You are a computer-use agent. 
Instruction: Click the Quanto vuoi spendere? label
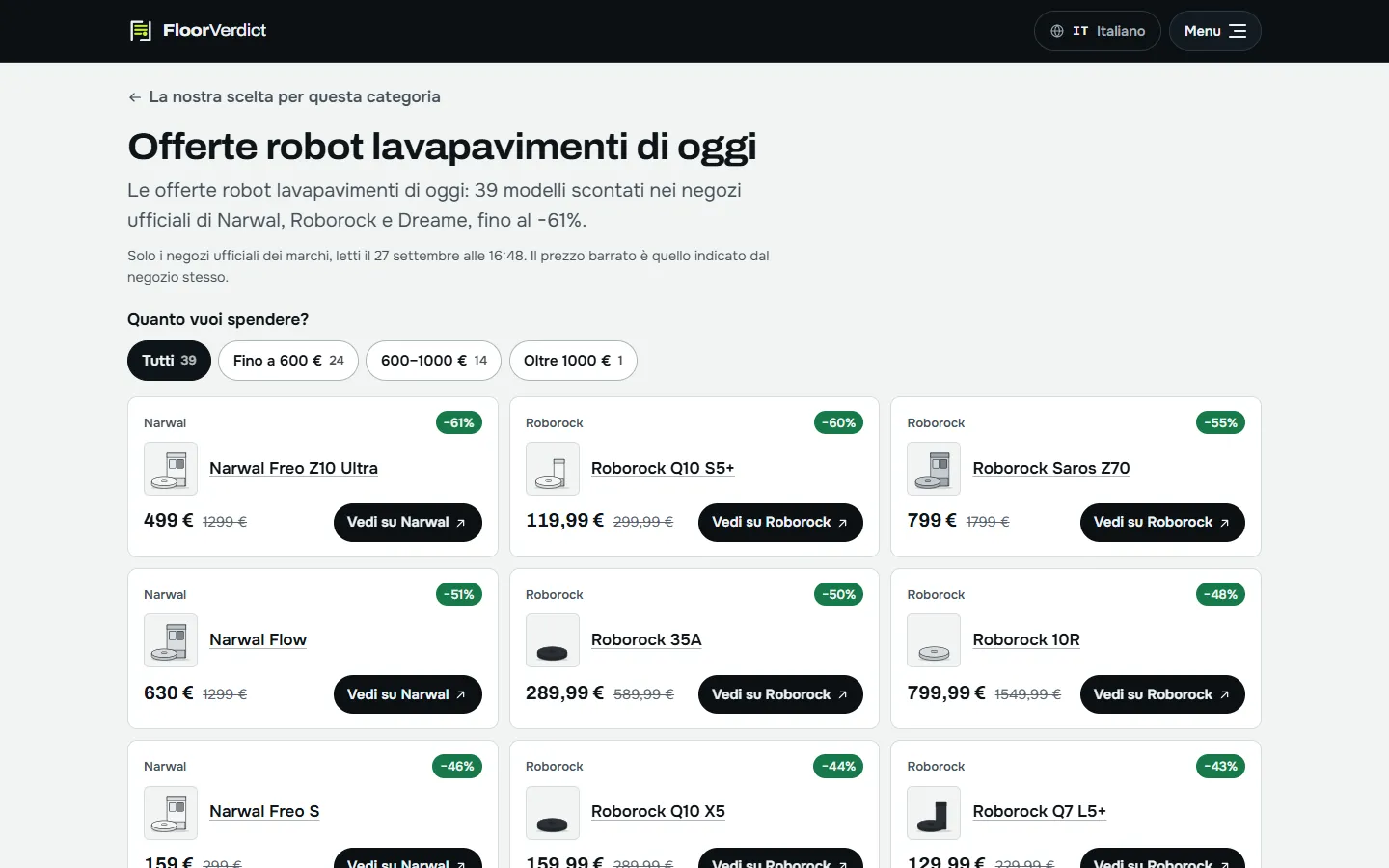[218, 319]
